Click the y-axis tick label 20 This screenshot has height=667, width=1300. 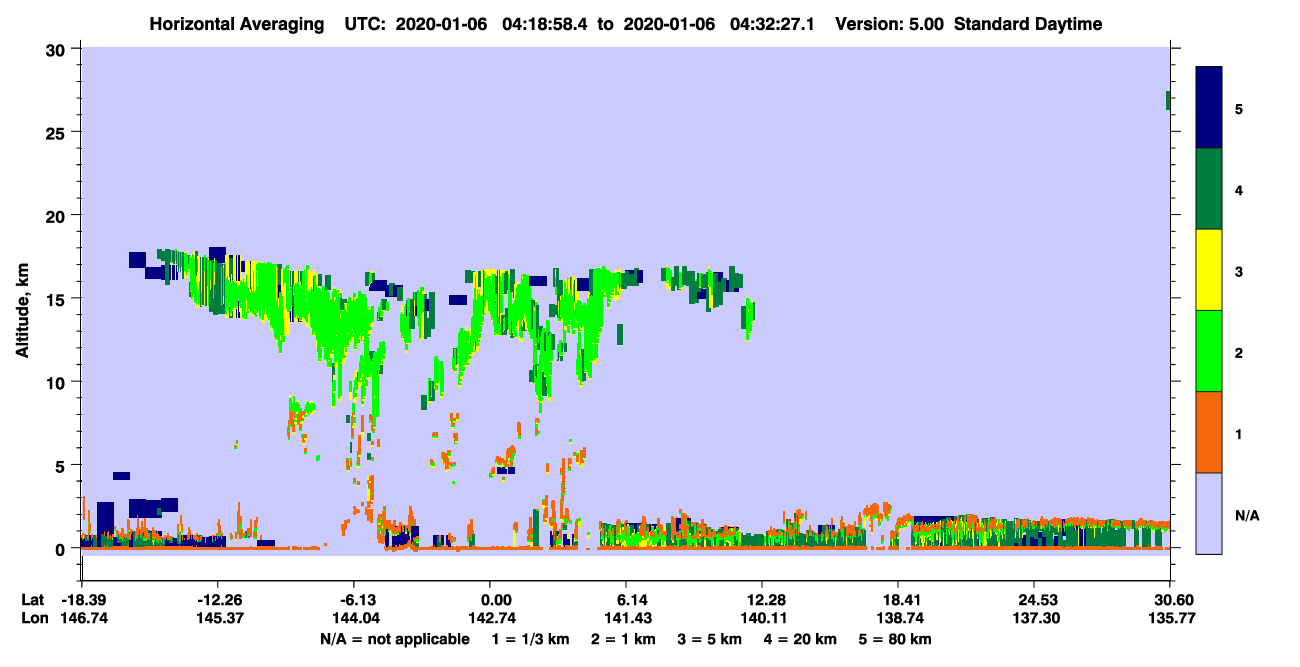pyautogui.click(x=58, y=215)
